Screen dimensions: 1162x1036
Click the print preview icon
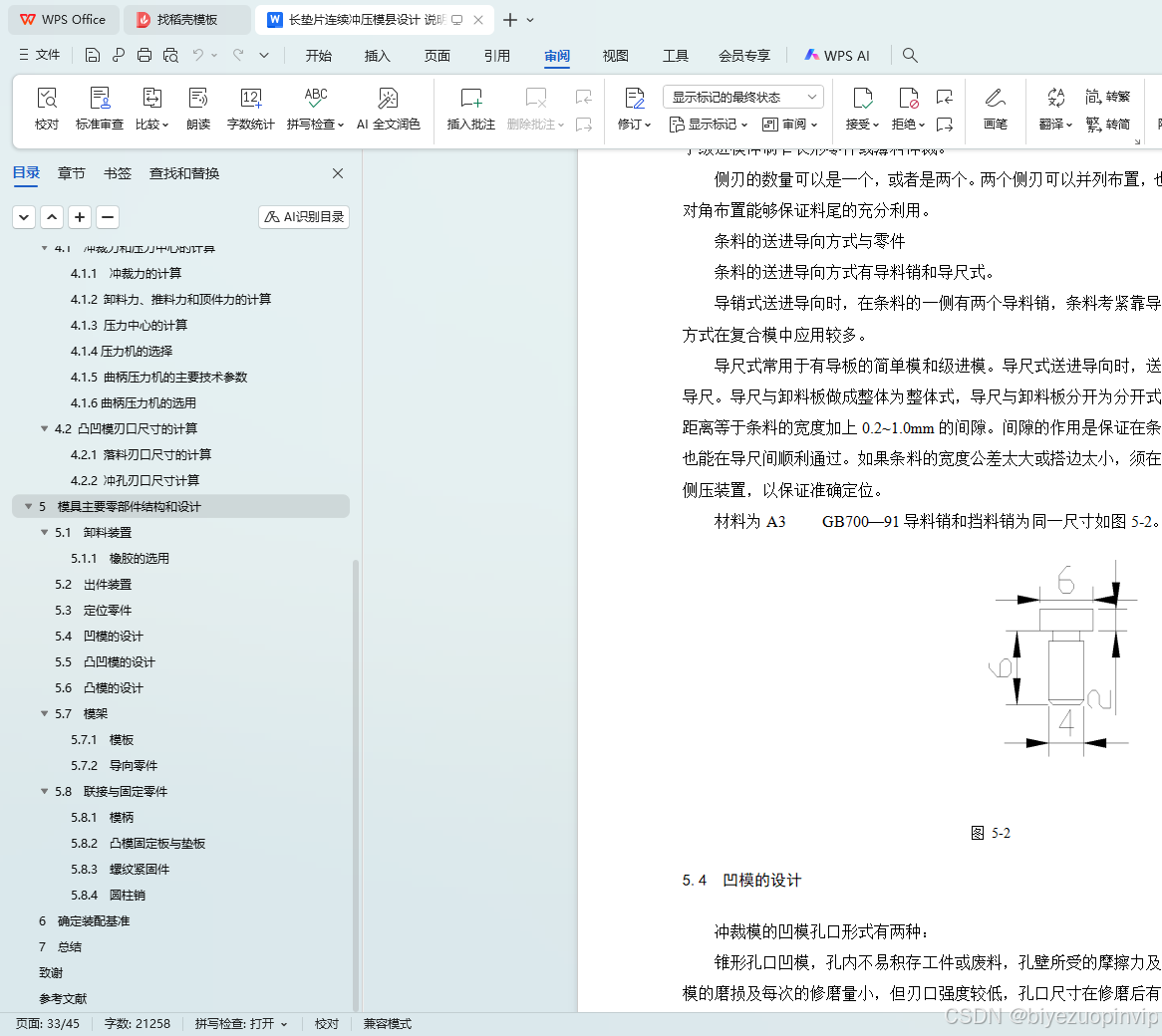point(170,56)
